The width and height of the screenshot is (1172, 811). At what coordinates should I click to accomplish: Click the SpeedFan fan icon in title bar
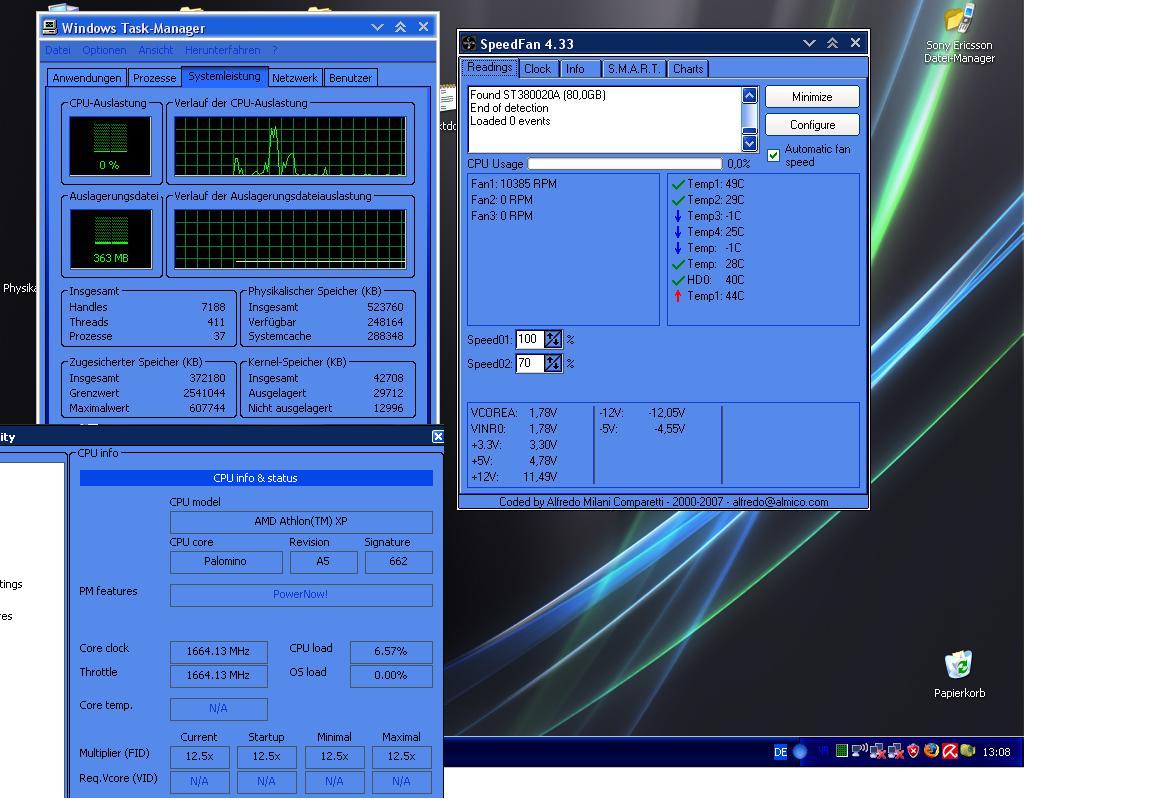(x=469, y=43)
